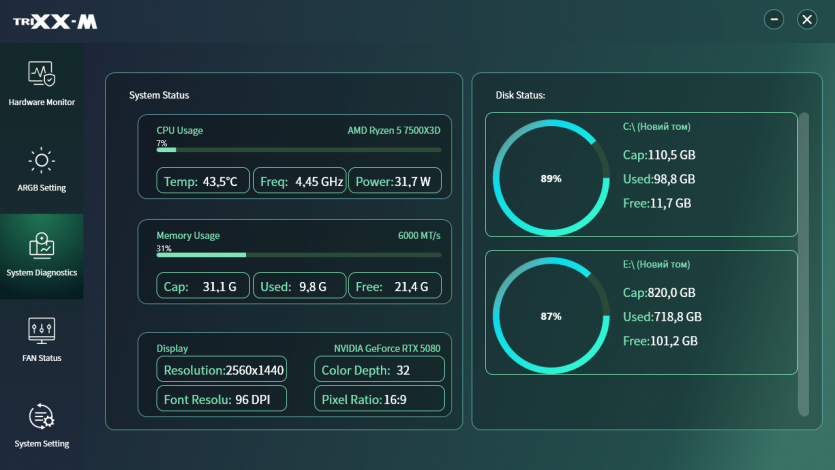Close the TRIXX-M window
Image resolution: width=835 pixels, height=470 pixels.
click(807, 19)
